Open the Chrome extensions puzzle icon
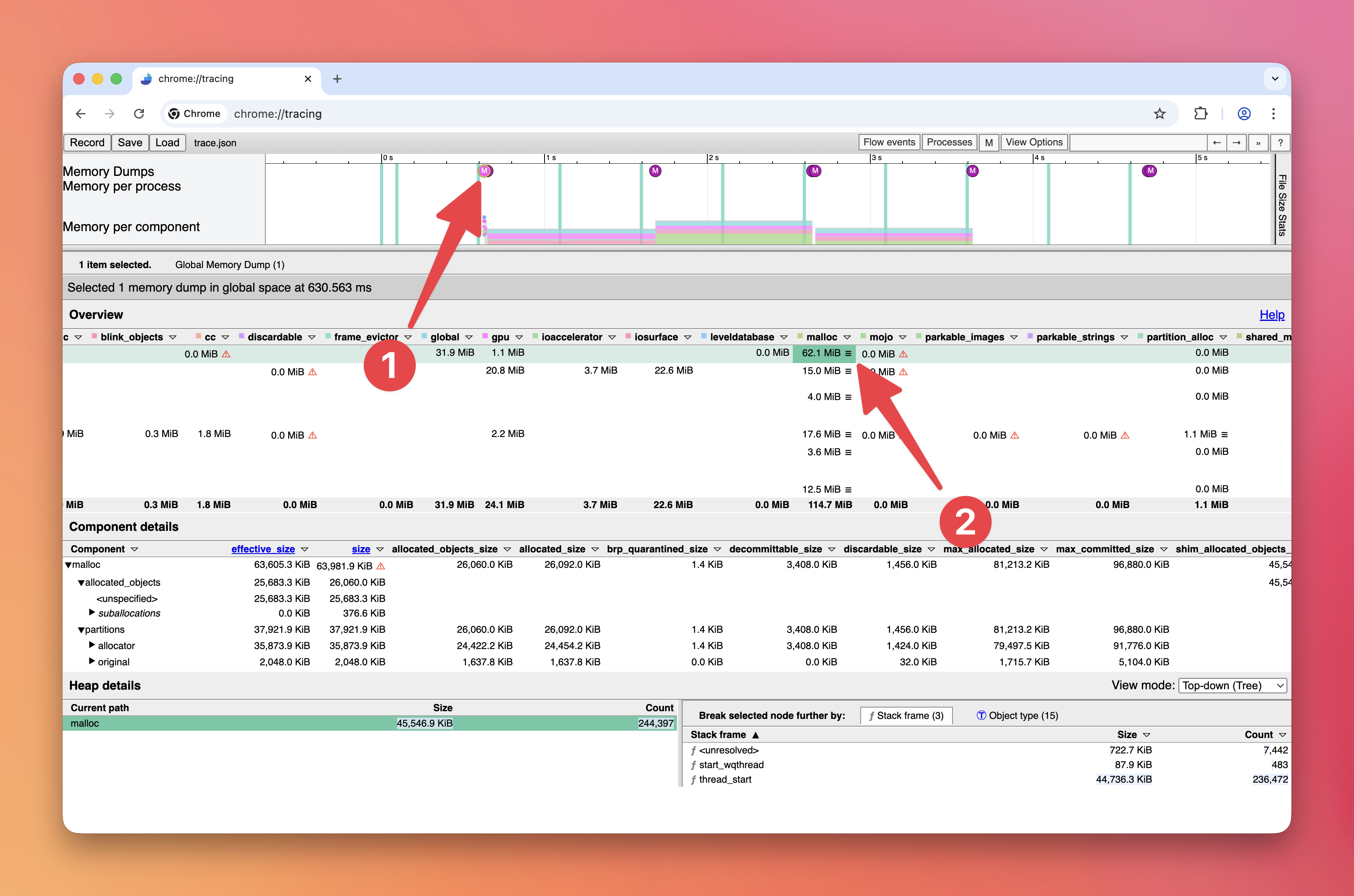Image resolution: width=1354 pixels, height=896 pixels. pos(1200,114)
